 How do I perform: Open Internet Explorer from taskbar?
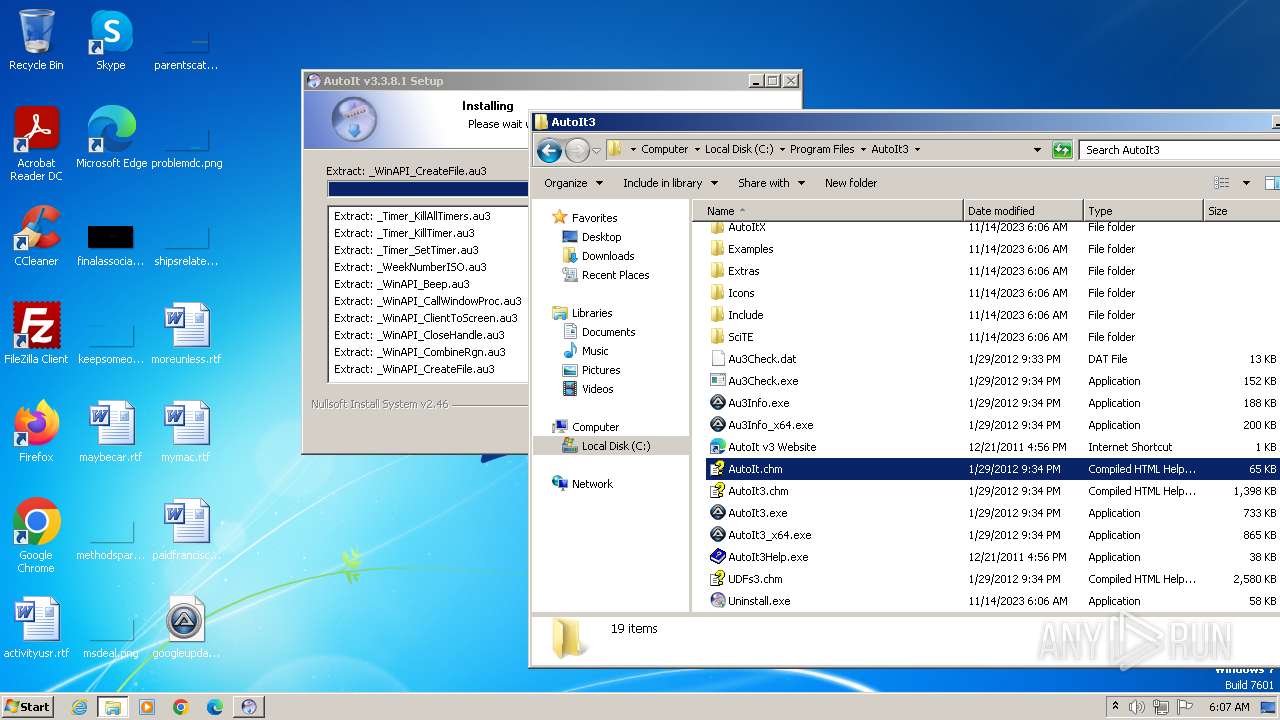click(x=79, y=707)
